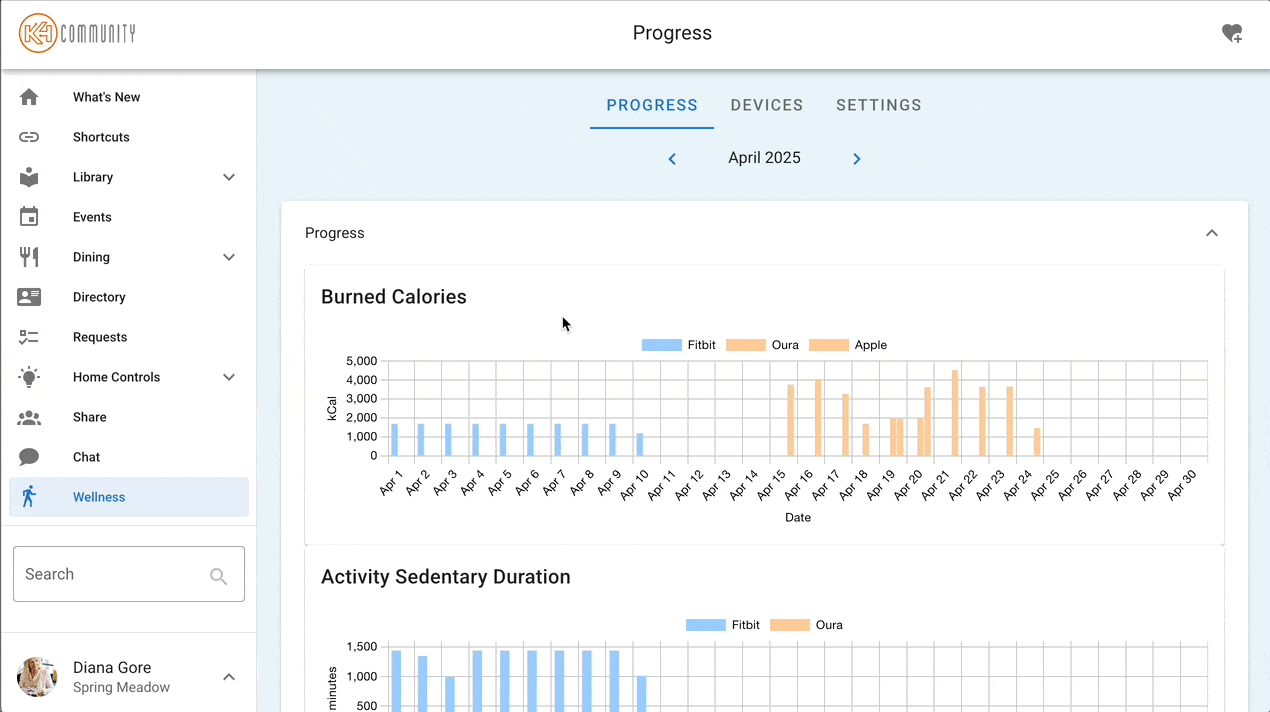Viewport: 1270px width, 712px height.
Task: Click the Diana Gore name label
Action: [112, 668]
